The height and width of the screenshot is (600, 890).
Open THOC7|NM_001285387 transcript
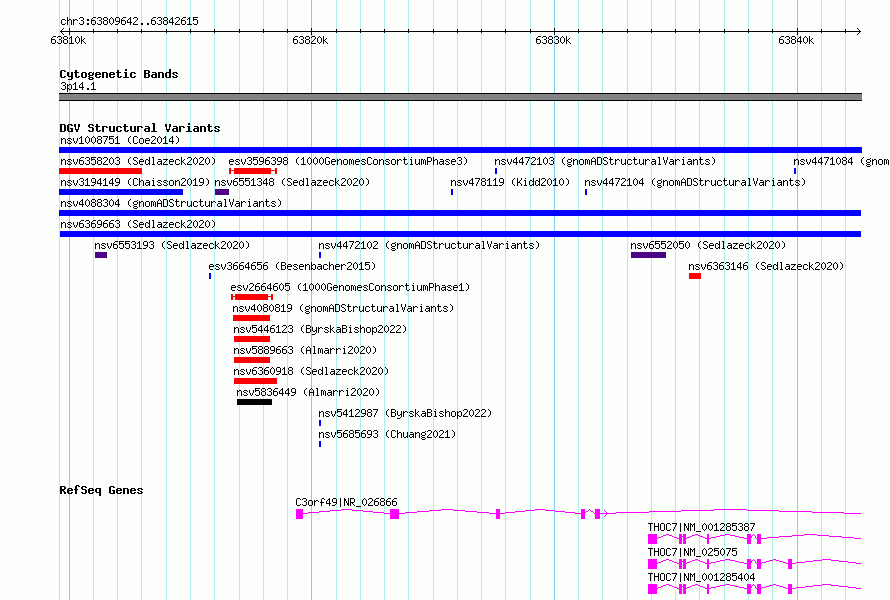(x=702, y=527)
